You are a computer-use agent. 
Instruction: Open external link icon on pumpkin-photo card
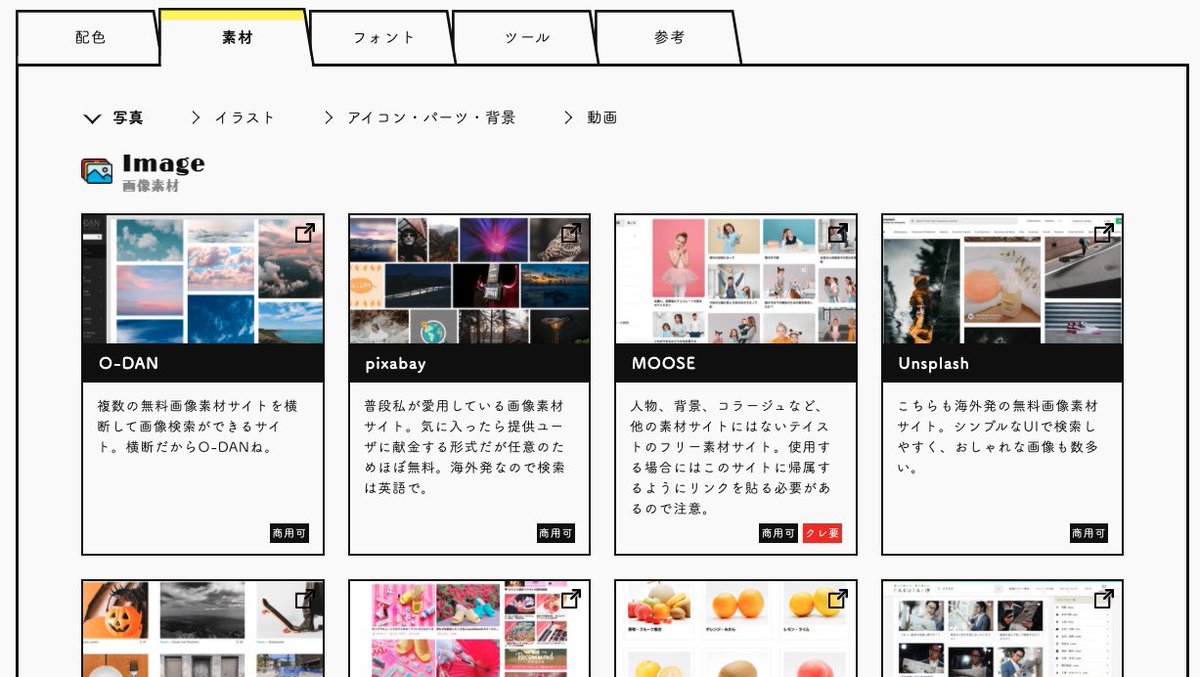[x=305, y=599]
